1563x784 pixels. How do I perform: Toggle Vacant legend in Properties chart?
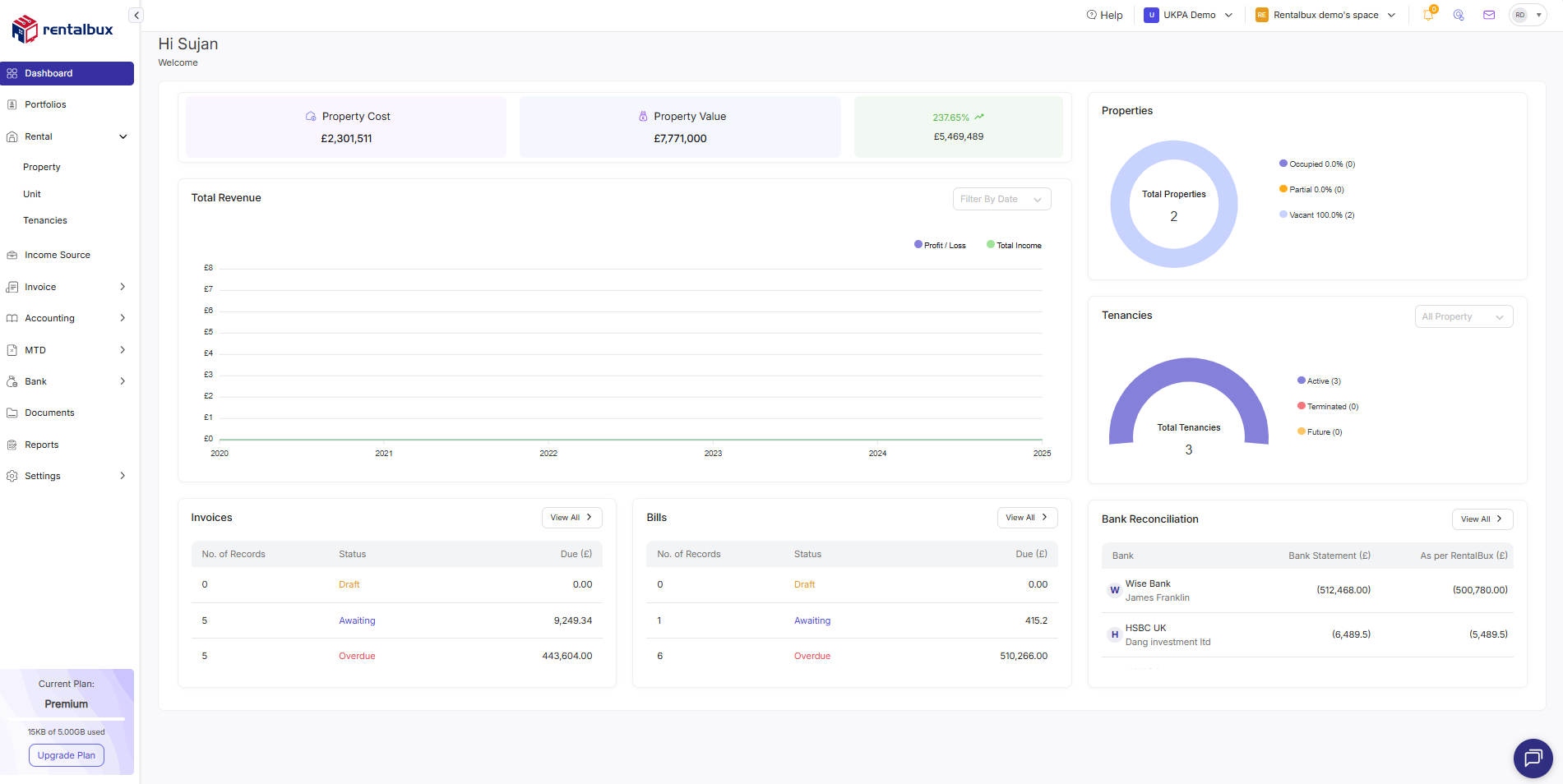coord(1316,215)
